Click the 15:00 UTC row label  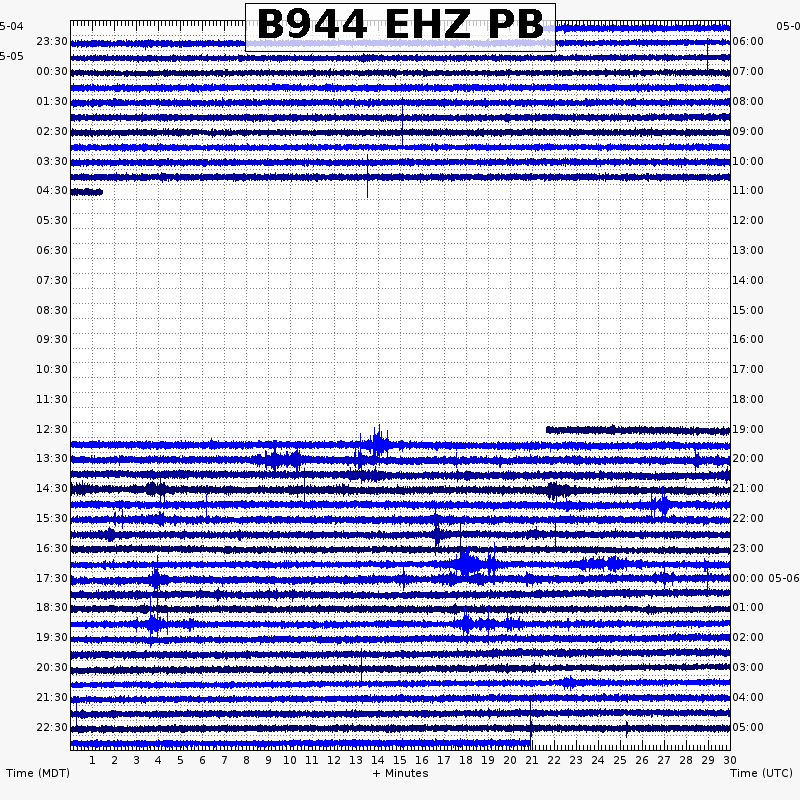coord(748,310)
